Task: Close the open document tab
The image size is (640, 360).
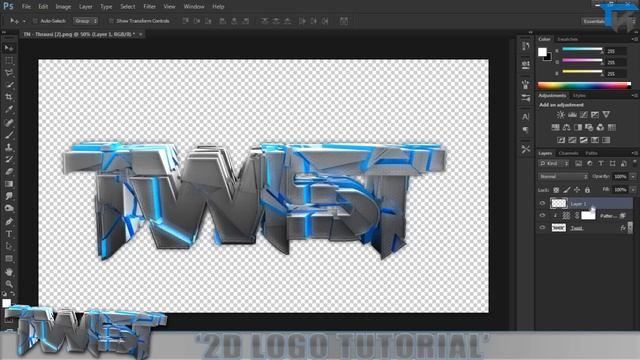Action: click(140, 34)
